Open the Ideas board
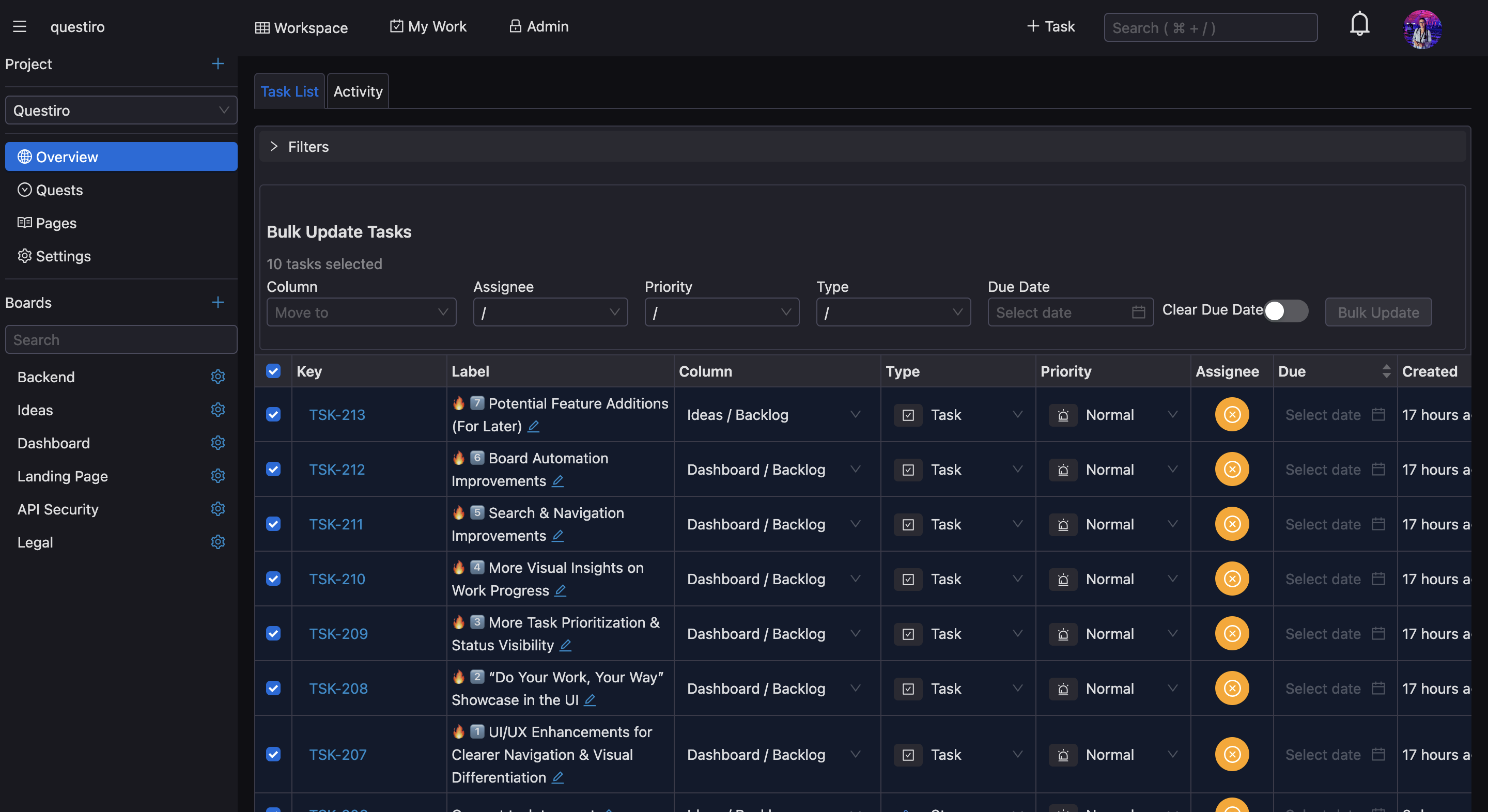The height and width of the screenshot is (812, 1488). coord(35,410)
